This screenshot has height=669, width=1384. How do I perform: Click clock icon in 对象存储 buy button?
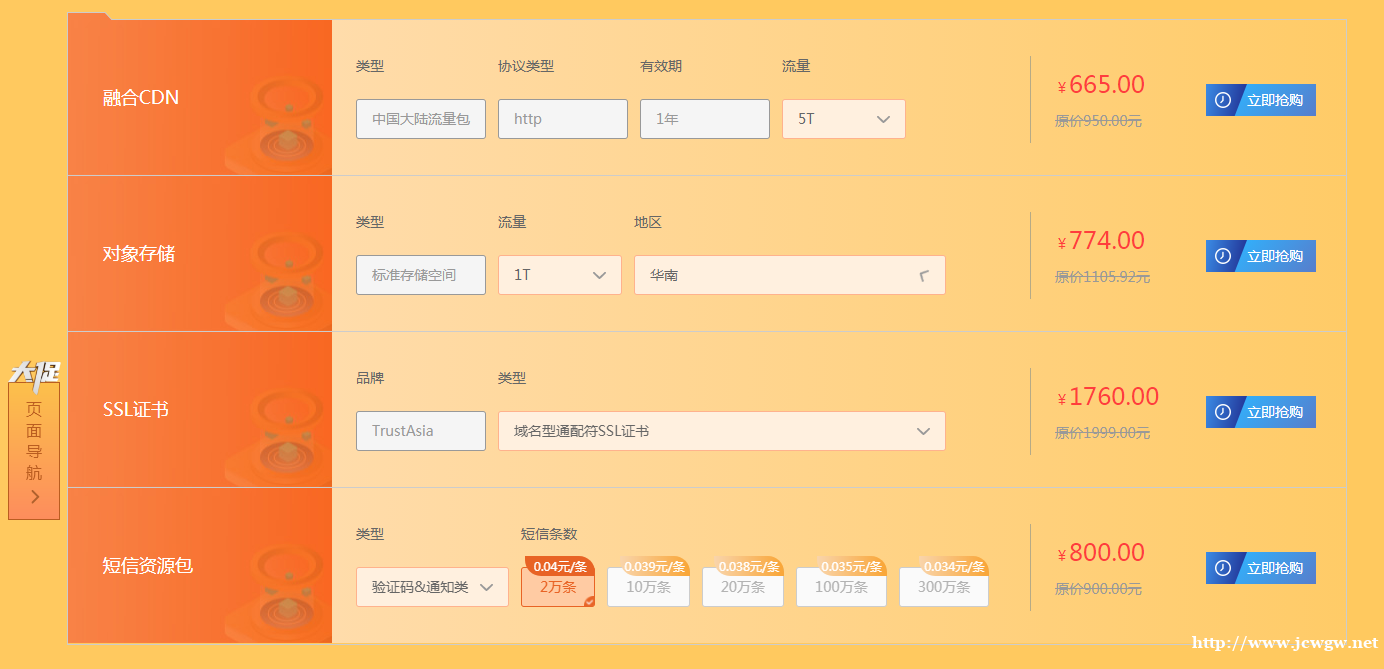(x=1222, y=256)
